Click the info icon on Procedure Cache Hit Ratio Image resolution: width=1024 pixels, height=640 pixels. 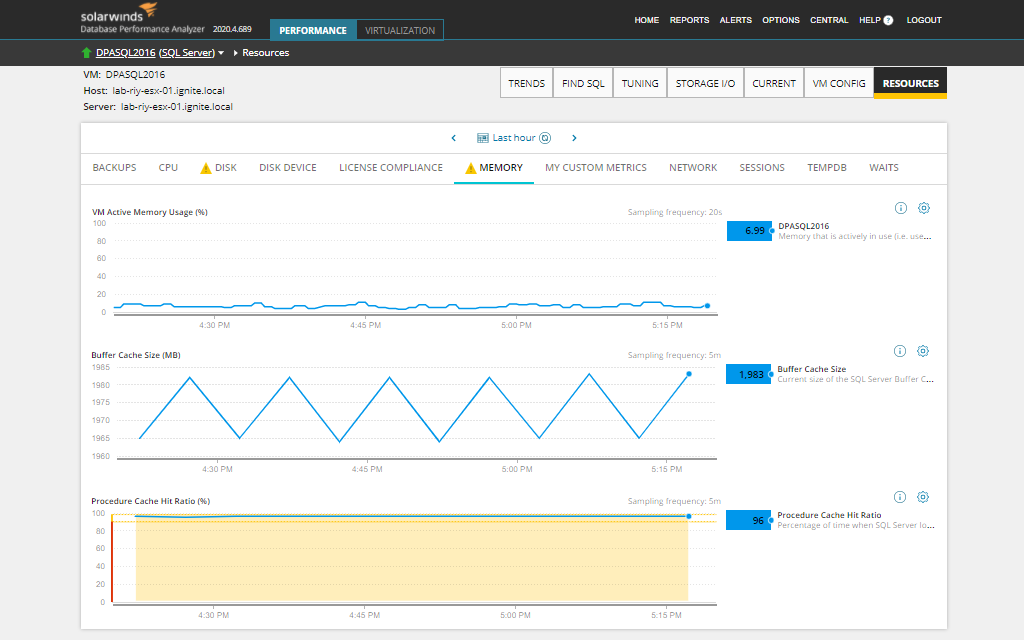(899, 497)
